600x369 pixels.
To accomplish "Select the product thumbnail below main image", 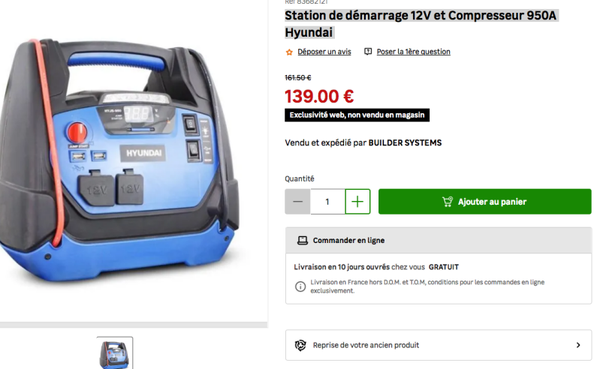I will click(x=115, y=353).
